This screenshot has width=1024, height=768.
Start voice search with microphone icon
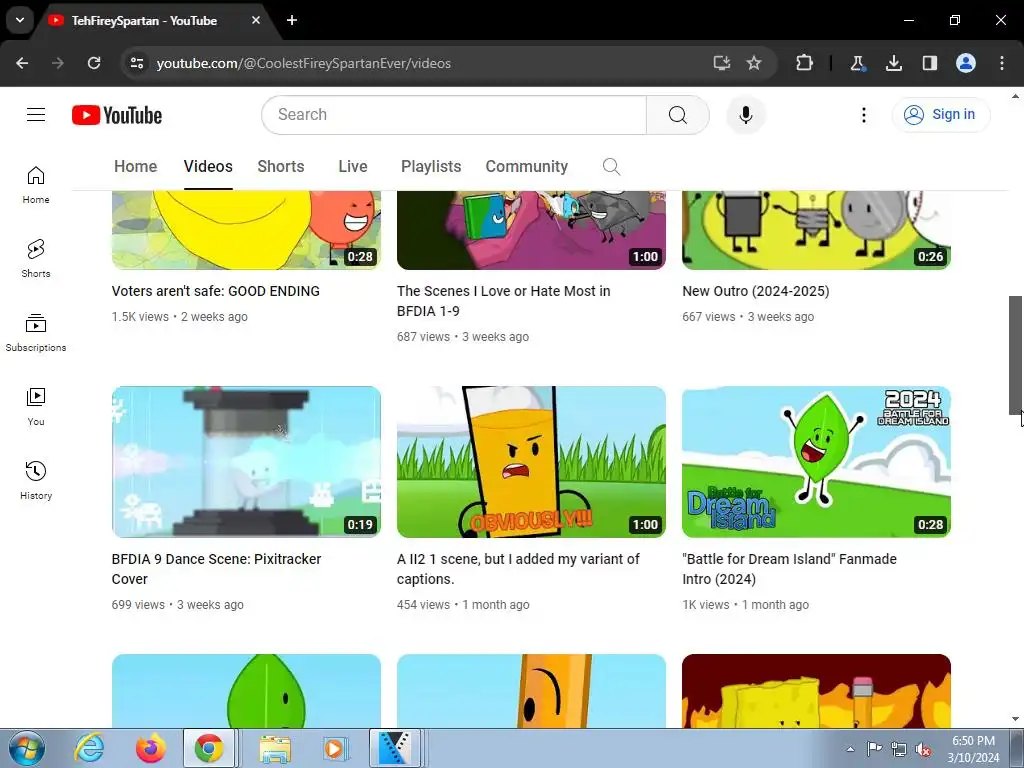coord(745,115)
